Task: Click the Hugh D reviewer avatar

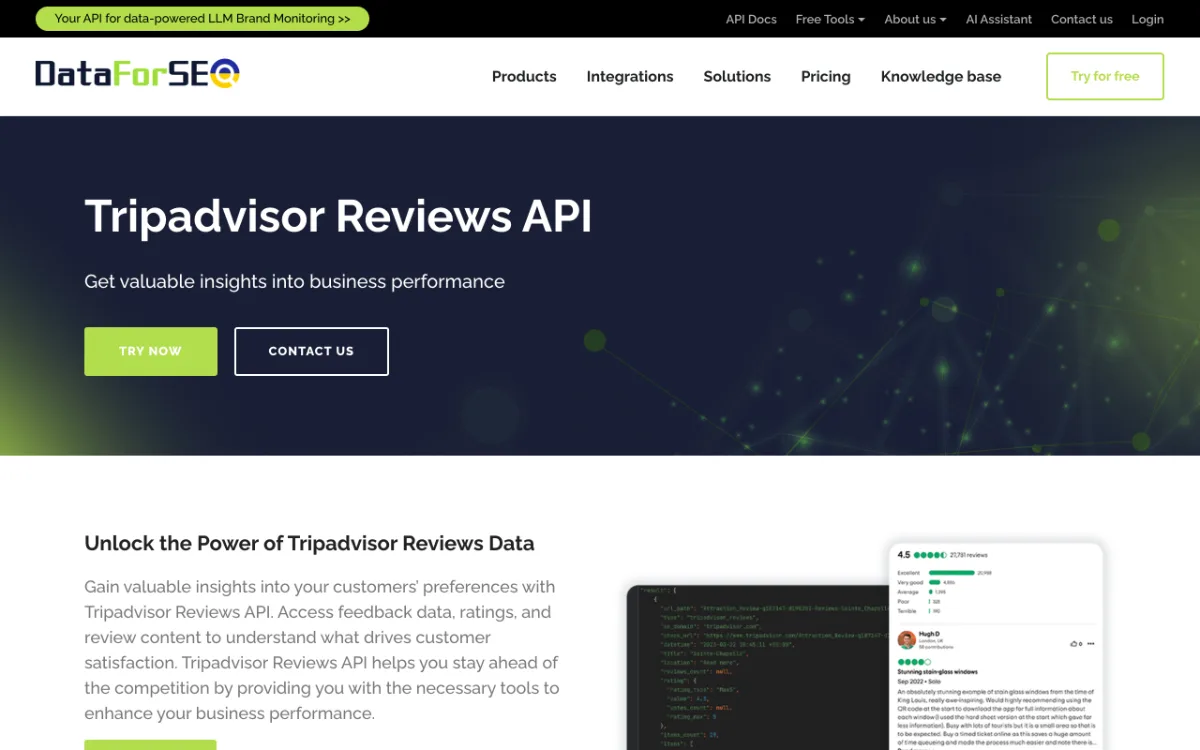Action: coord(906,639)
